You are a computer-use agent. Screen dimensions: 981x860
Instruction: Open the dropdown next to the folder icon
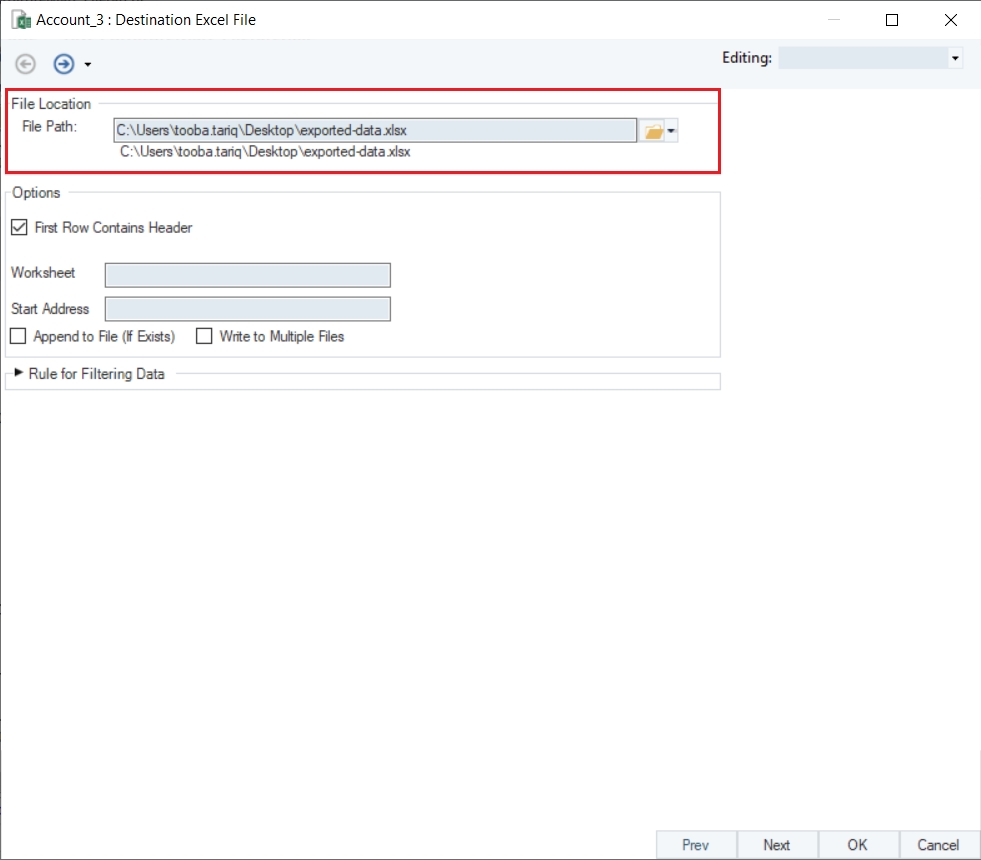(x=671, y=131)
